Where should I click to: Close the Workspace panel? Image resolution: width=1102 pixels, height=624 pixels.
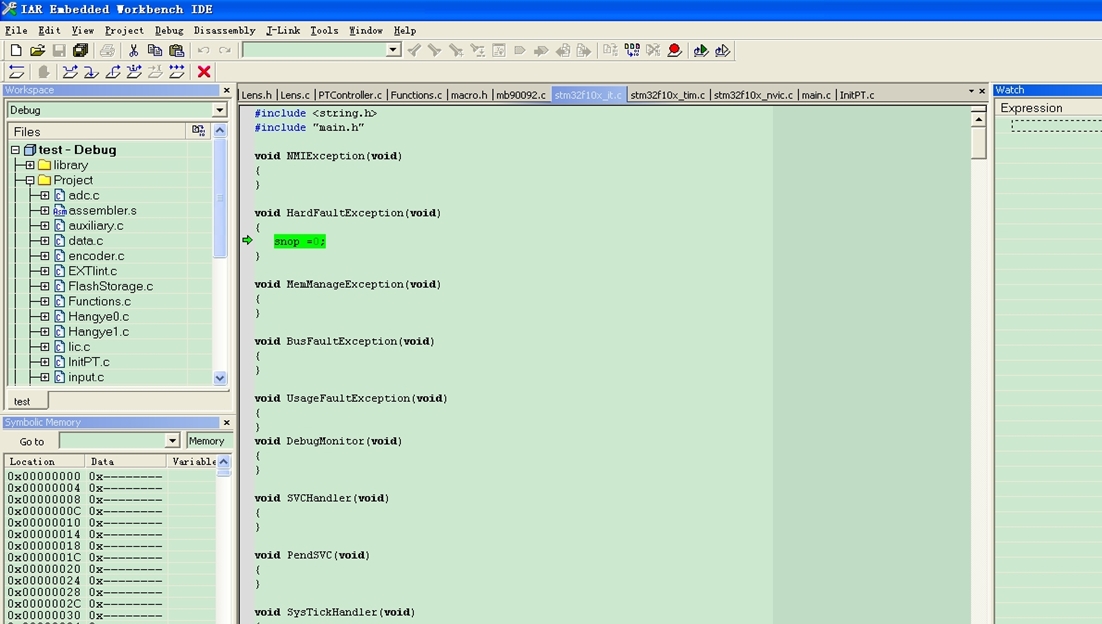point(226,90)
